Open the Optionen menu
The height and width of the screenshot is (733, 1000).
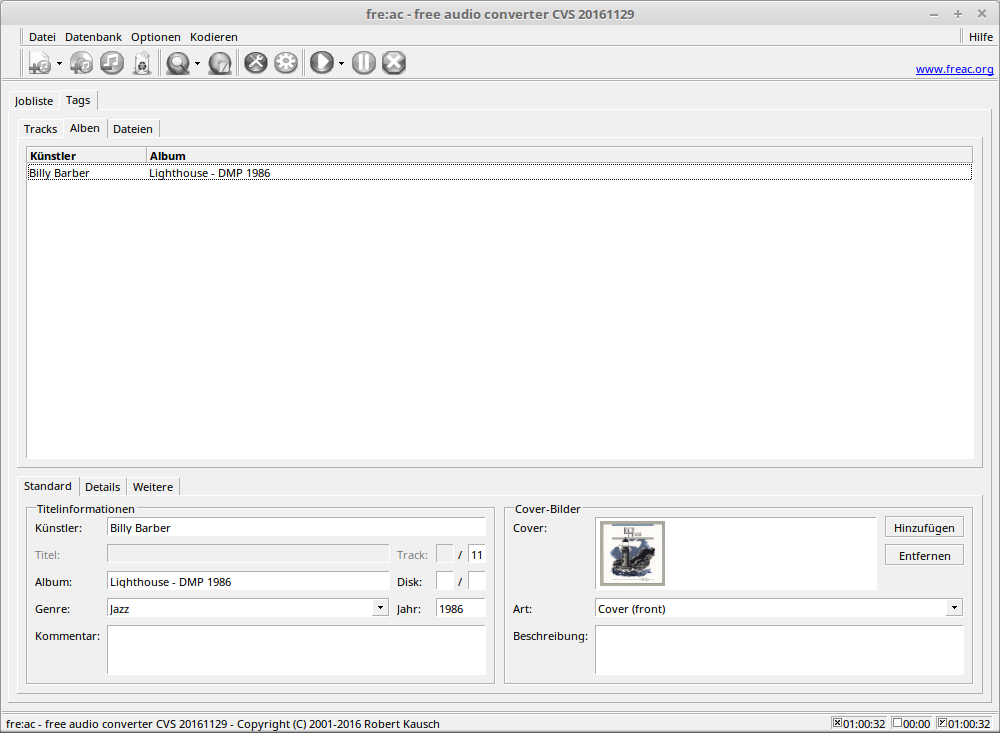coord(155,37)
